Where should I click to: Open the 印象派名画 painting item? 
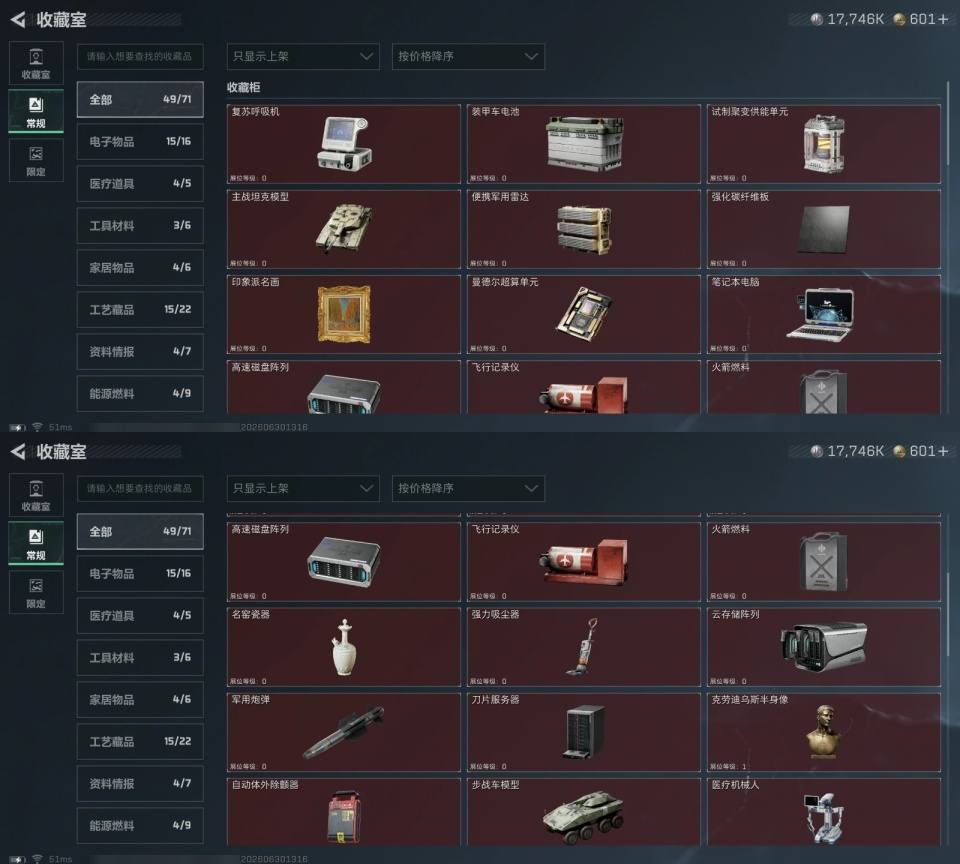point(343,314)
